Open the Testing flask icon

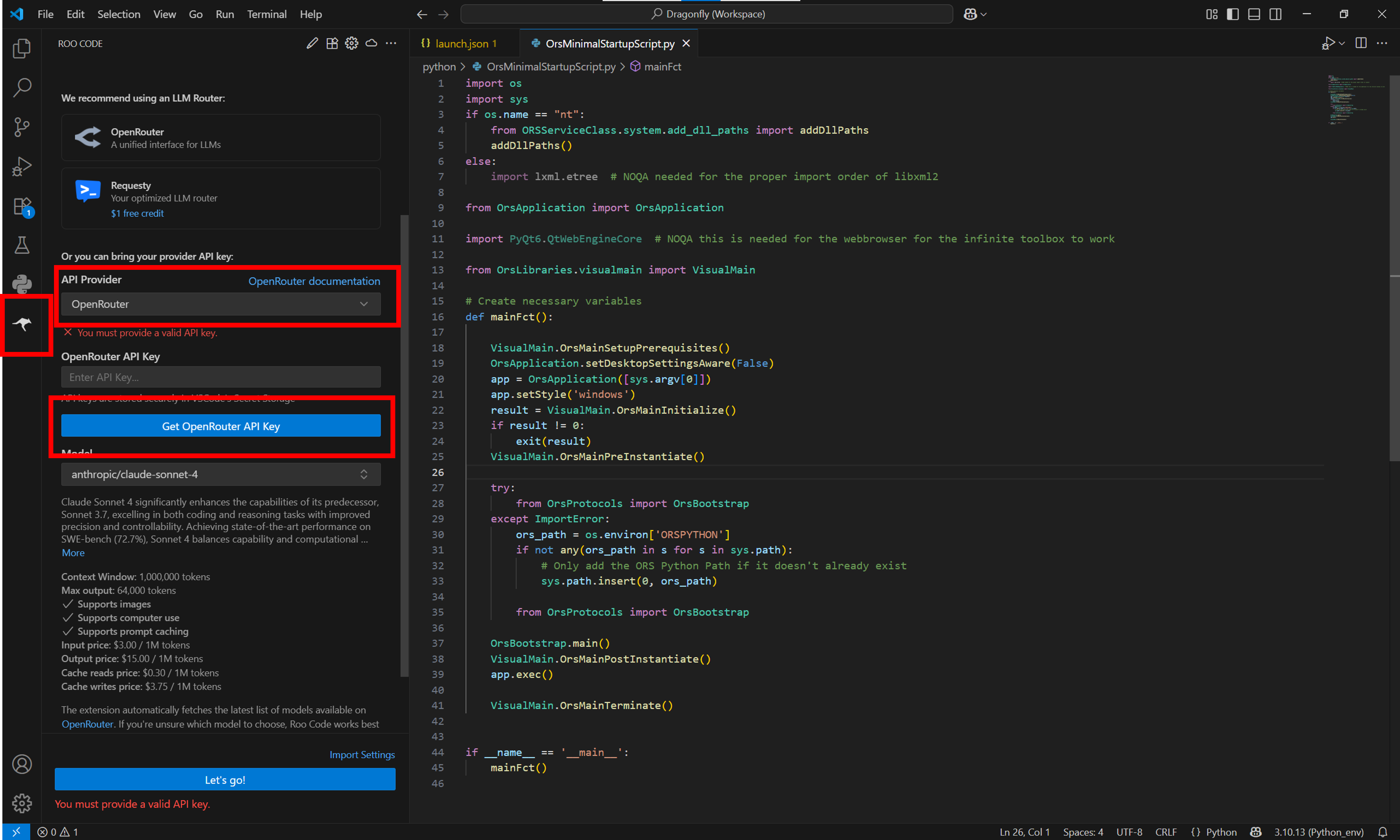click(x=22, y=245)
